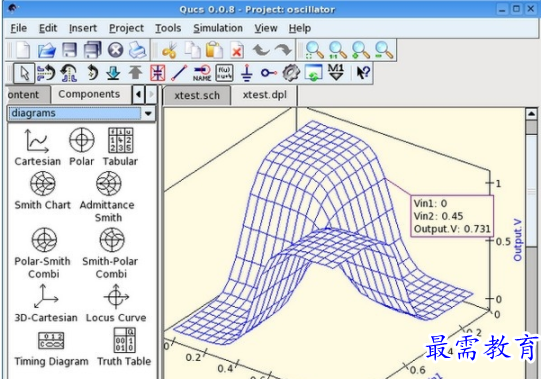The image size is (547, 379).
Task: Choose the Admittance Smith diagram
Action: point(108,197)
